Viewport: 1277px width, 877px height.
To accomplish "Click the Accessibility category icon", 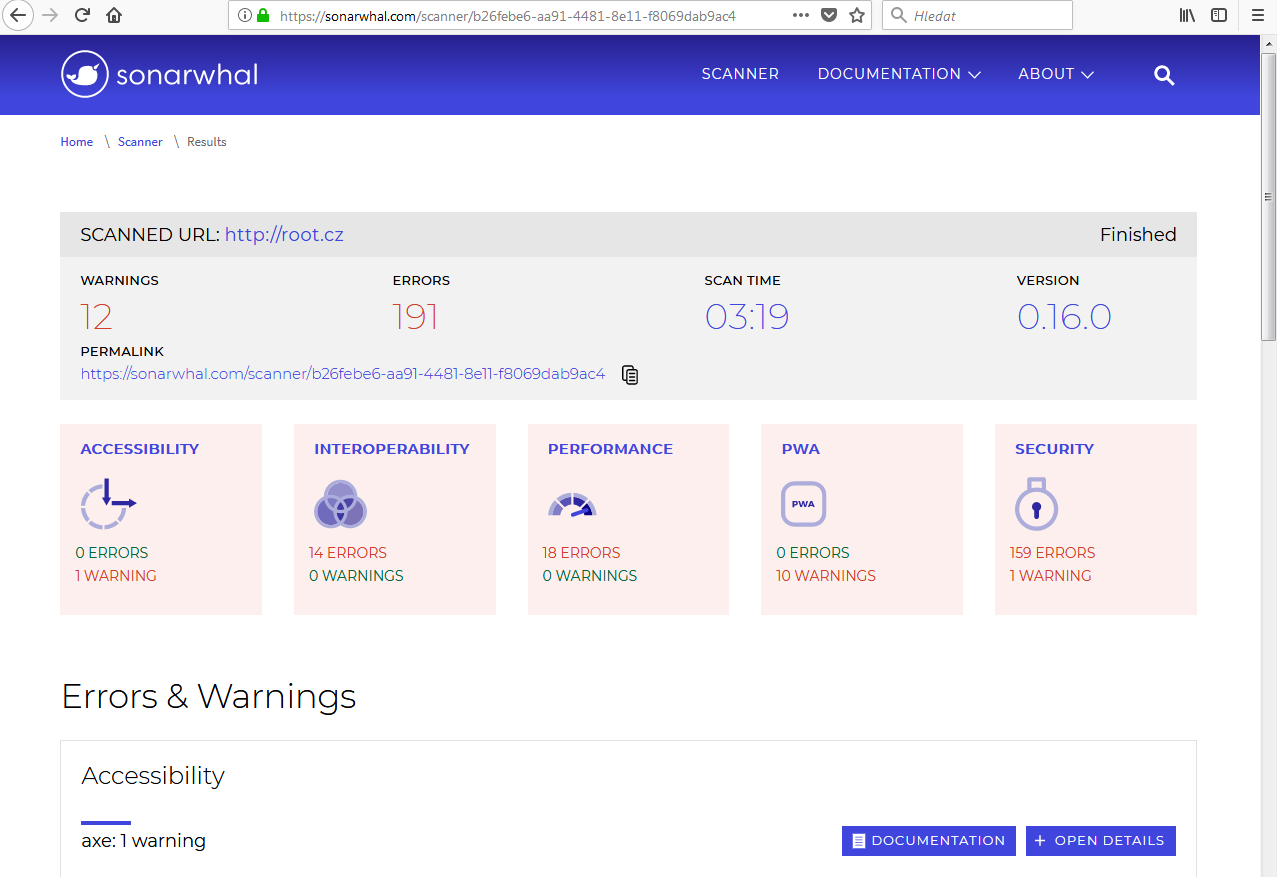I will coord(108,504).
